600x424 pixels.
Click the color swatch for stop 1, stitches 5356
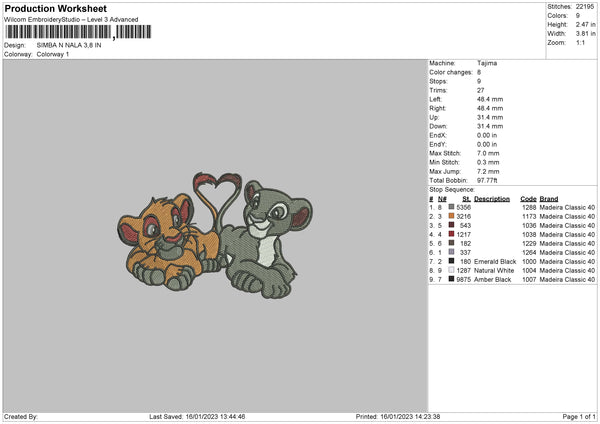coord(452,207)
